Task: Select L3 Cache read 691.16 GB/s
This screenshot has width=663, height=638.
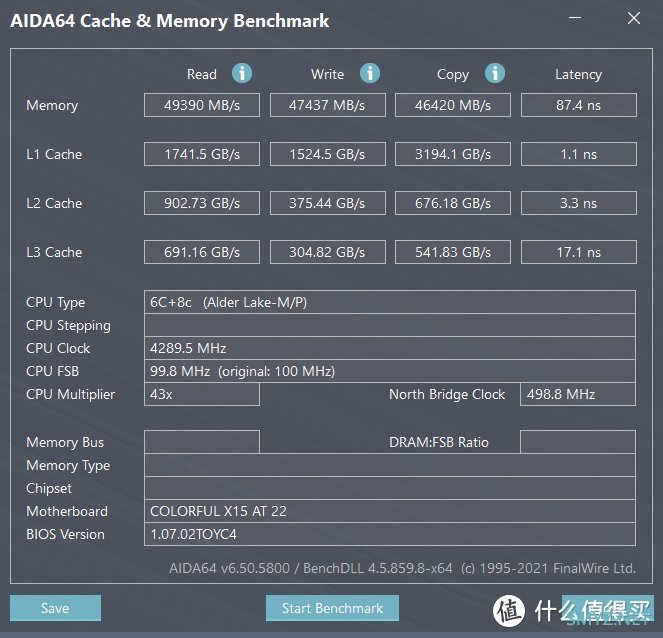Action: point(202,252)
